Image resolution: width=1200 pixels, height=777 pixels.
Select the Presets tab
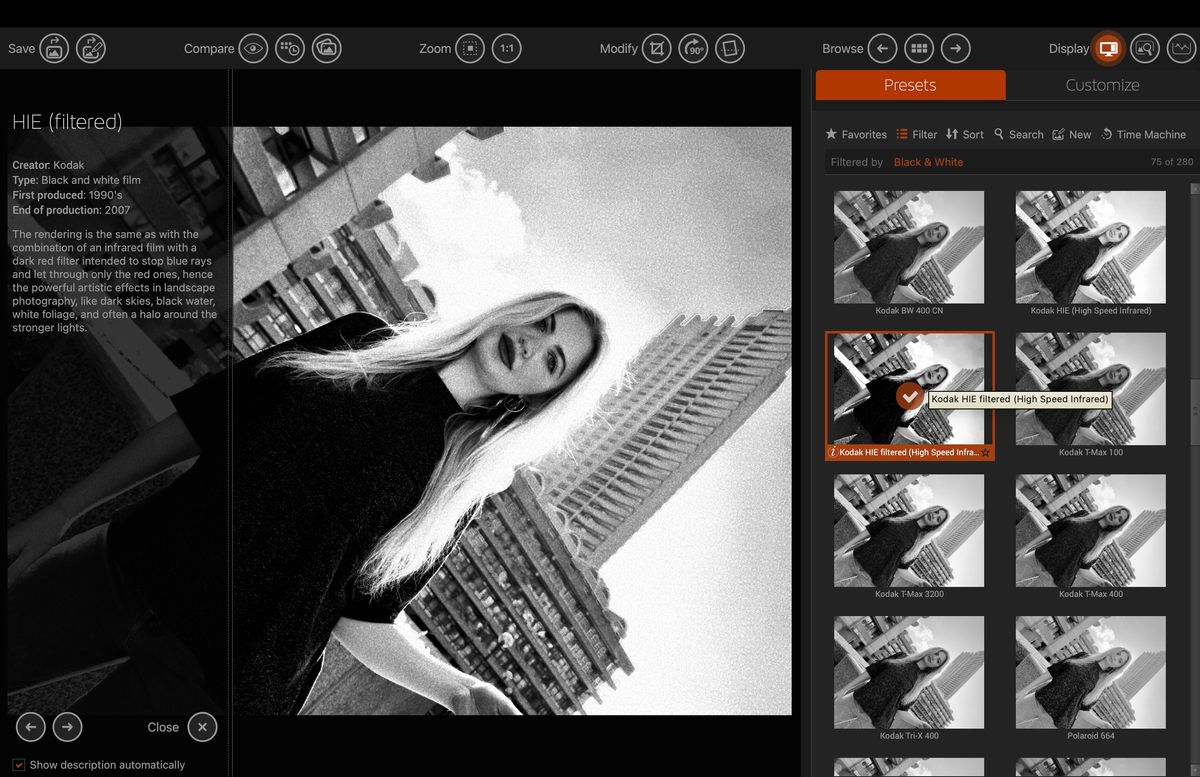(x=910, y=85)
